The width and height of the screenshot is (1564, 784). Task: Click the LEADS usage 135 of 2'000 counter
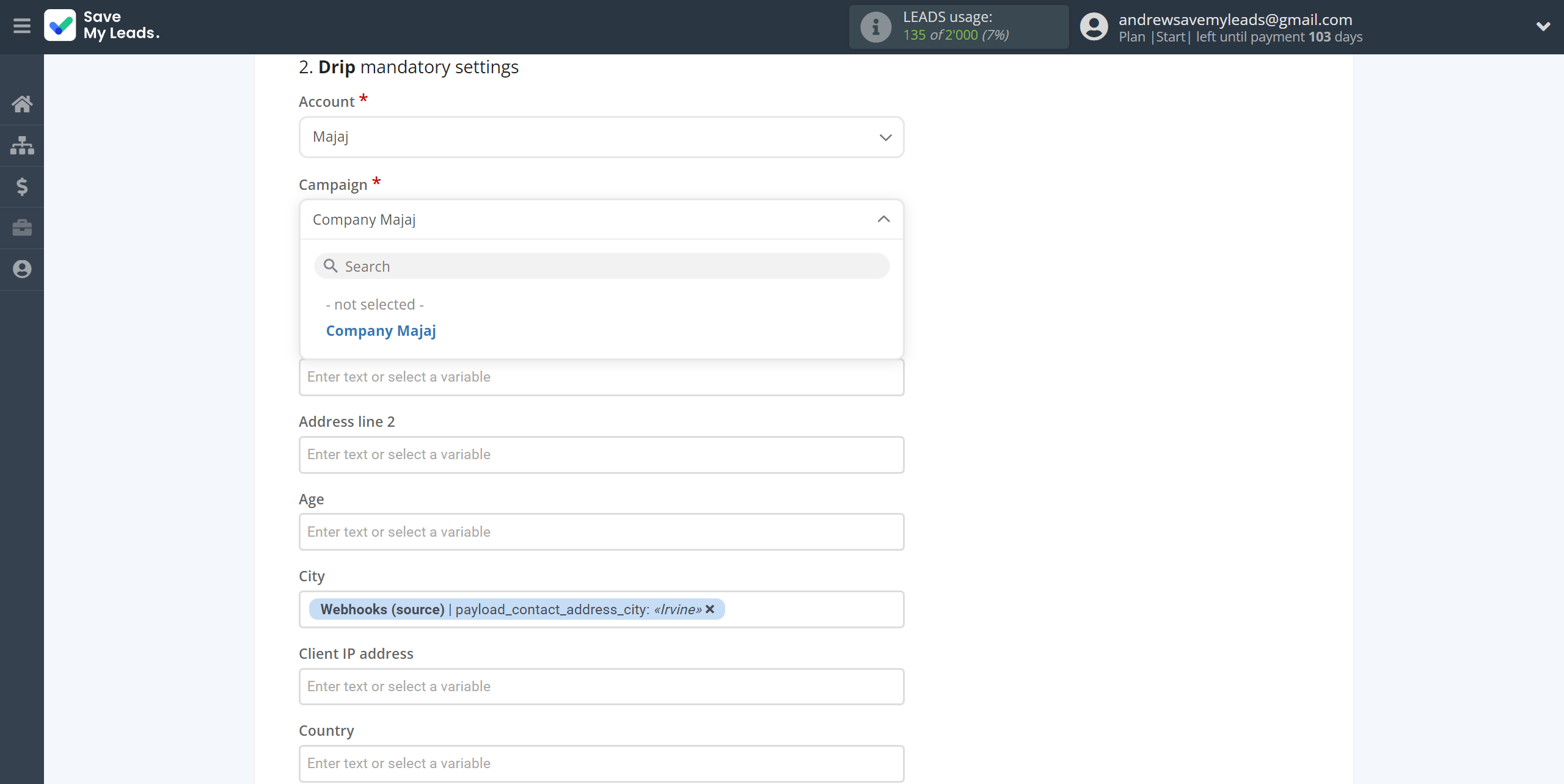pyautogui.click(x=956, y=35)
